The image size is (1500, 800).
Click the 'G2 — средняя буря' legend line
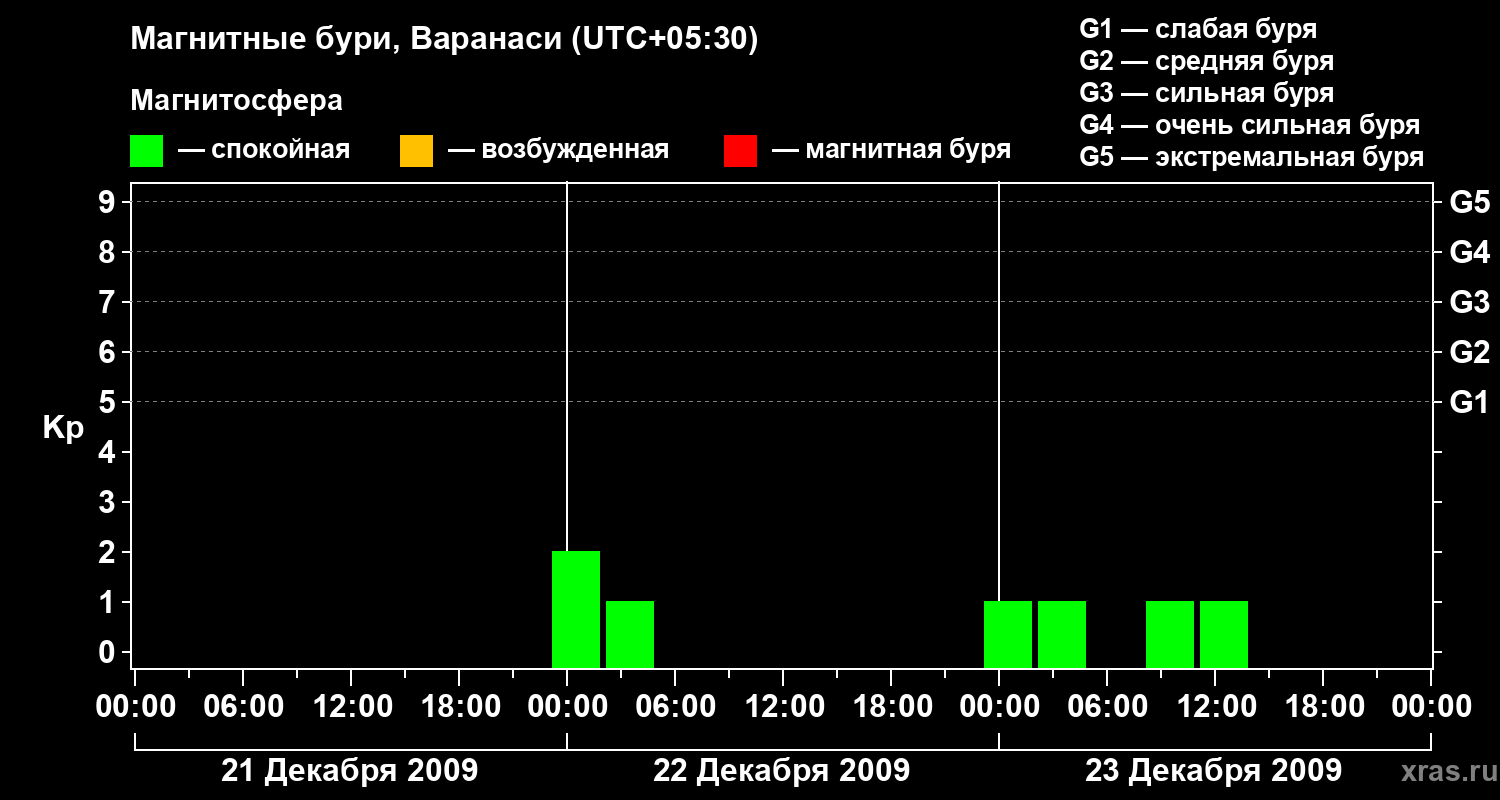point(1206,60)
